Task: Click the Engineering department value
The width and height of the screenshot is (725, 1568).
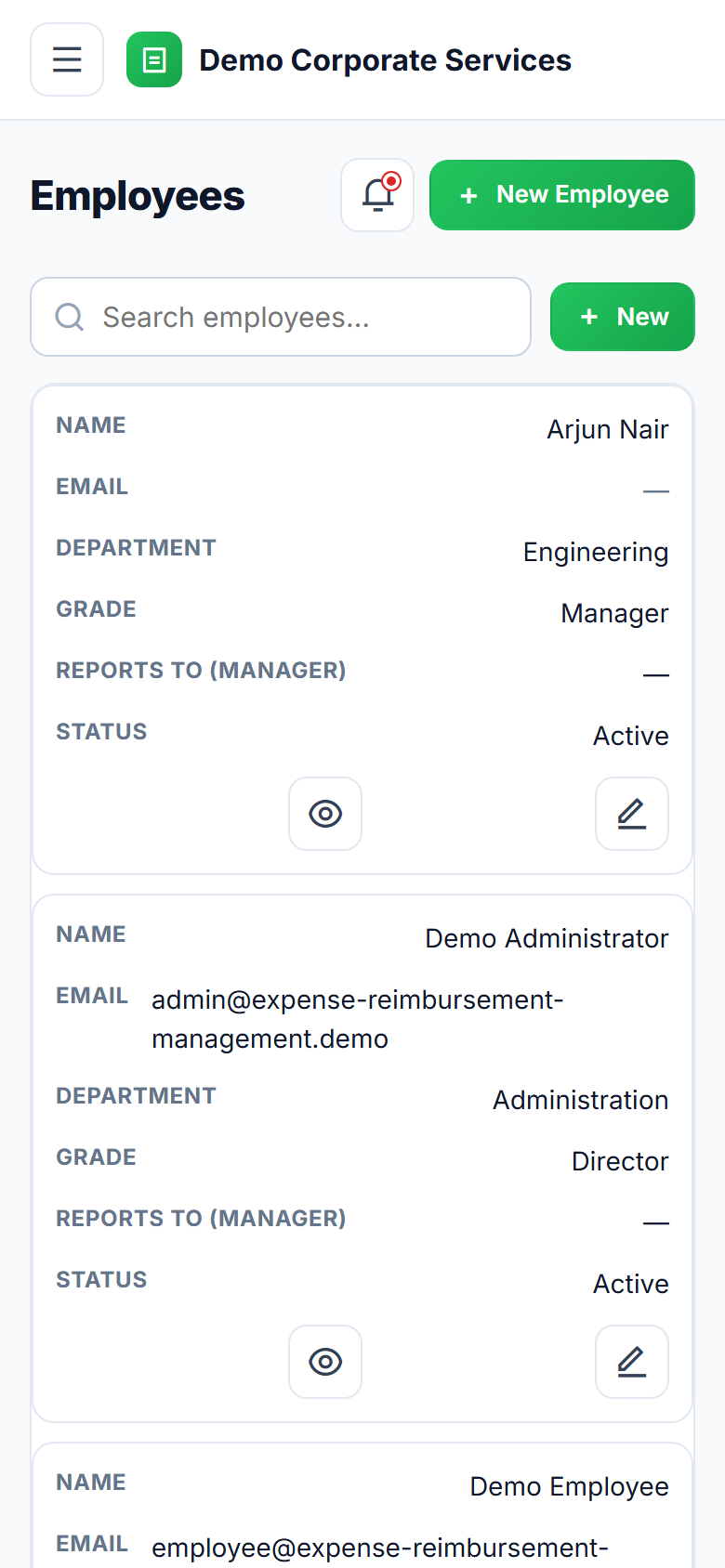Action: pos(596,552)
